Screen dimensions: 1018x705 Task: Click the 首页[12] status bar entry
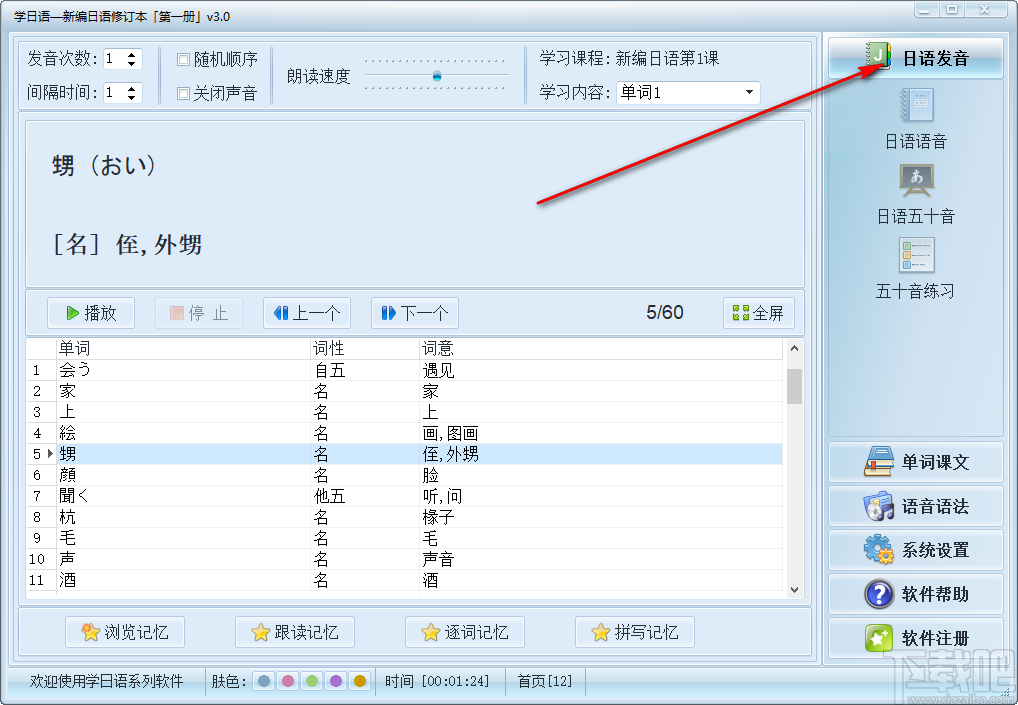pos(545,681)
